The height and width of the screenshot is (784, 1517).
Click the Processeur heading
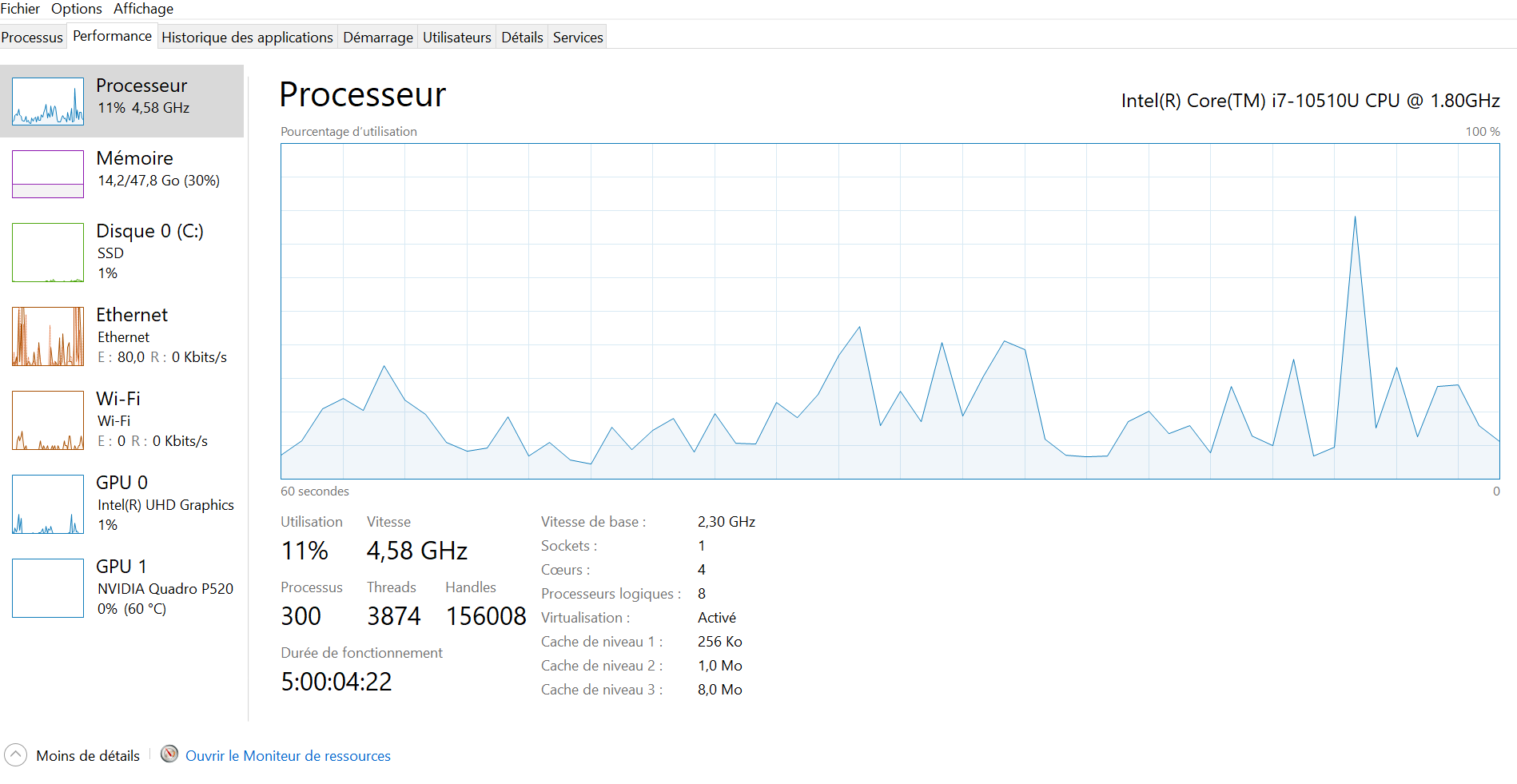(362, 94)
